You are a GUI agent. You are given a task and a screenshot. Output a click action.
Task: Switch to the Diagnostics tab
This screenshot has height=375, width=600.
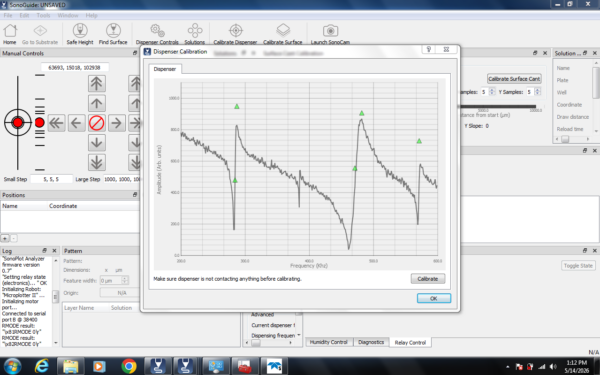[x=371, y=342]
